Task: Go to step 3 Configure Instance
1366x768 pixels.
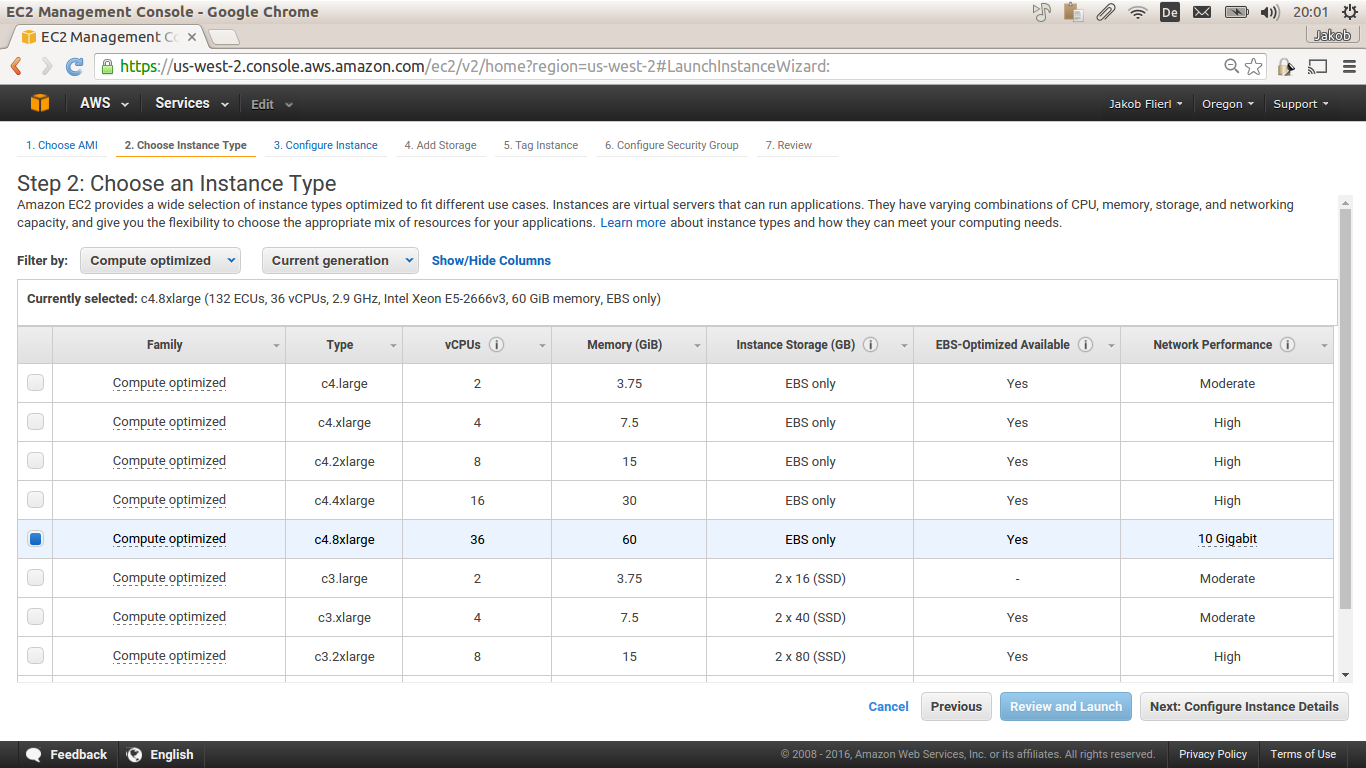Action: pos(326,145)
